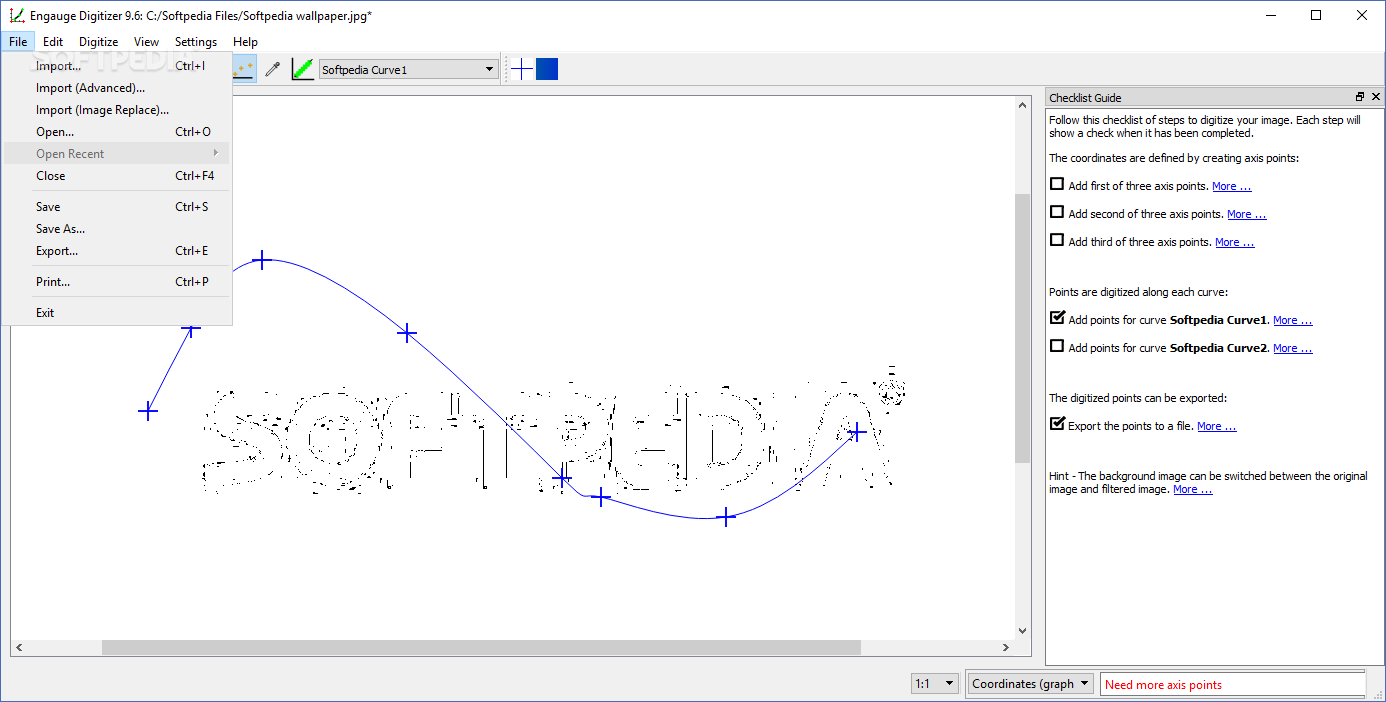1386x702 pixels.
Task: Click the vertical scrollbar thumb of the canvas
Action: pyautogui.click(x=1022, y=328)
